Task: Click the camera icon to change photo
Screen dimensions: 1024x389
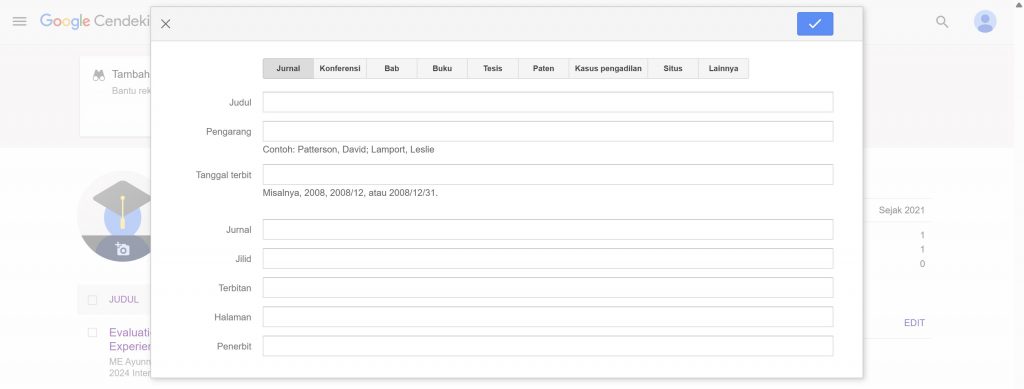Action: click(122, 249)
